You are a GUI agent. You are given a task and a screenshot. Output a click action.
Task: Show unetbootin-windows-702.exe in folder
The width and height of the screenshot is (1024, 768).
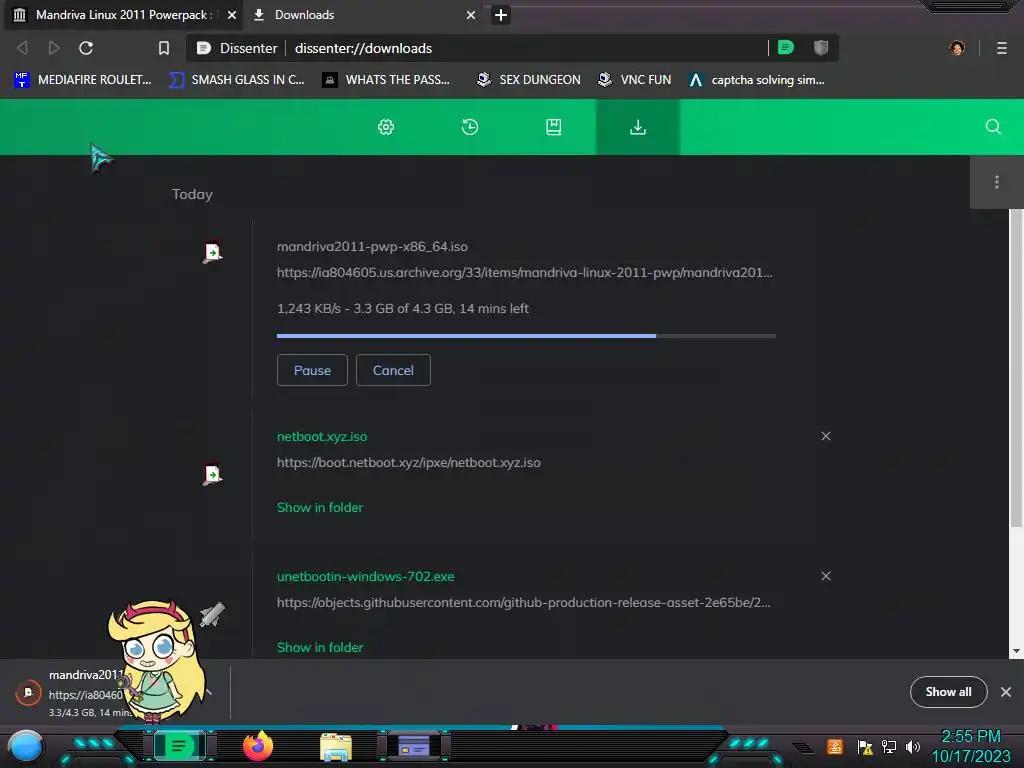coord(320,647)
